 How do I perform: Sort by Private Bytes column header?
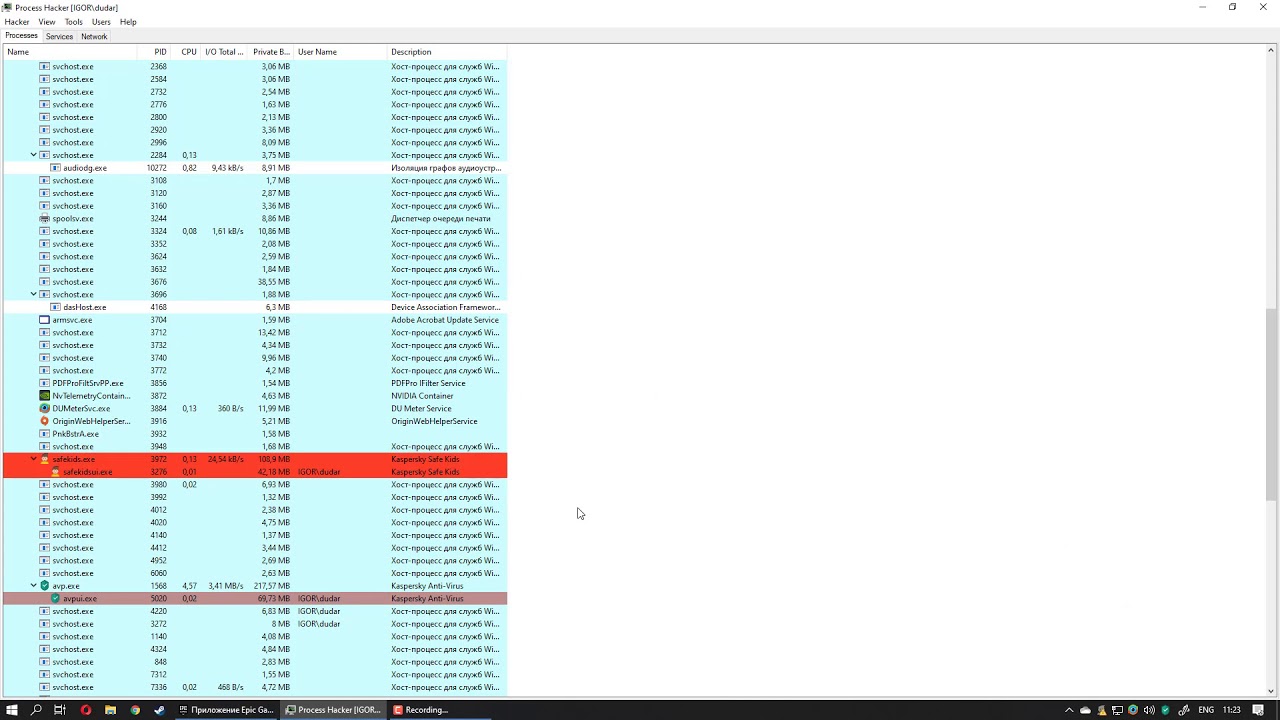(271, 52)
